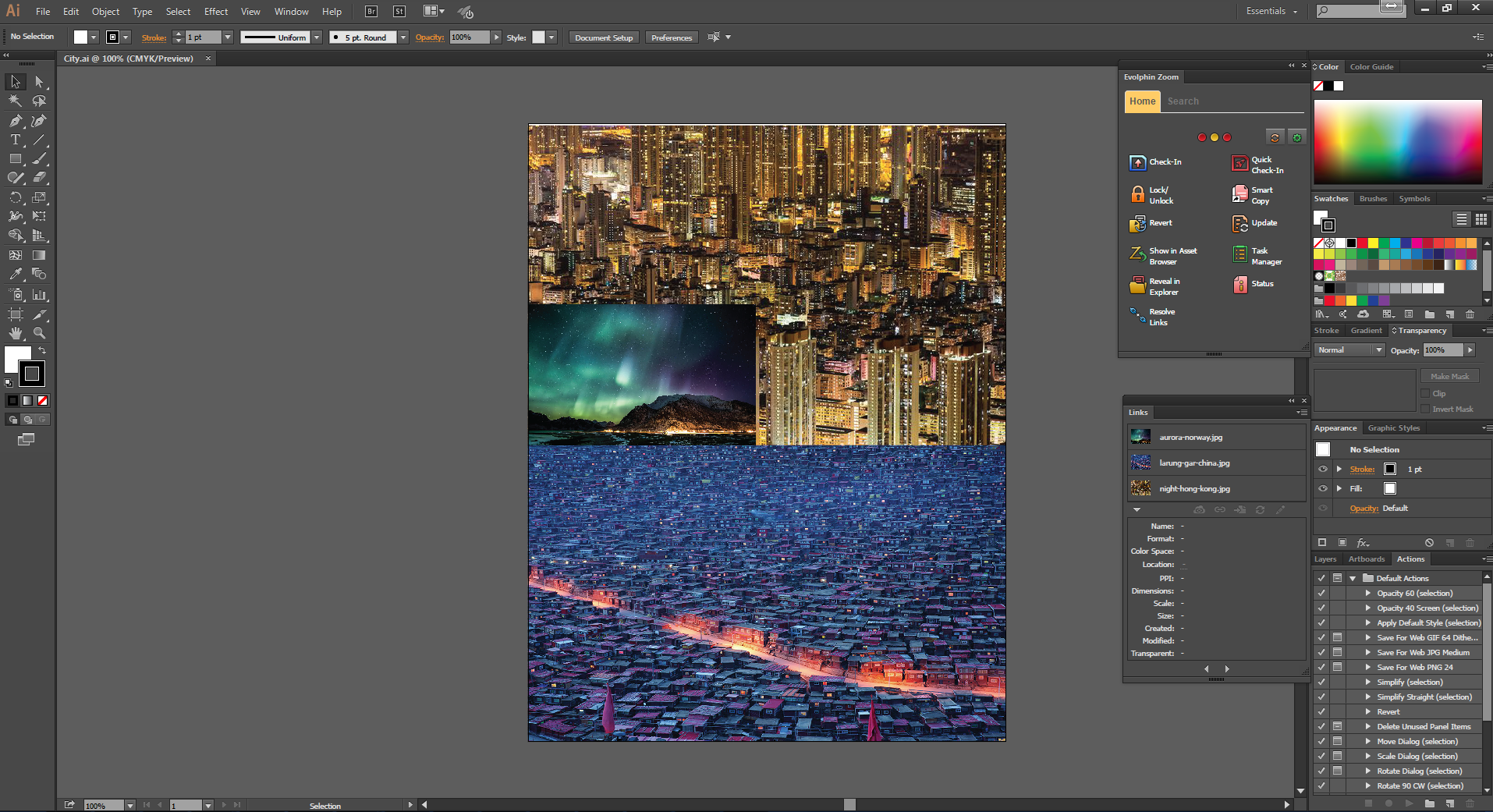Open the blending mode Normal dropdown
1493x812 pixels.
1349,350
